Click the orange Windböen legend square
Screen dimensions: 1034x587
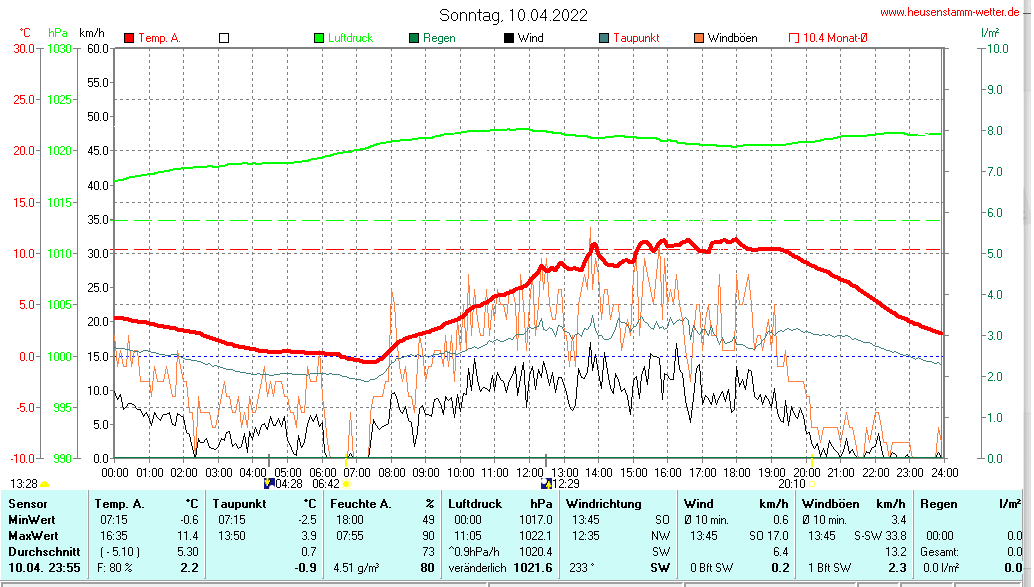698,38
